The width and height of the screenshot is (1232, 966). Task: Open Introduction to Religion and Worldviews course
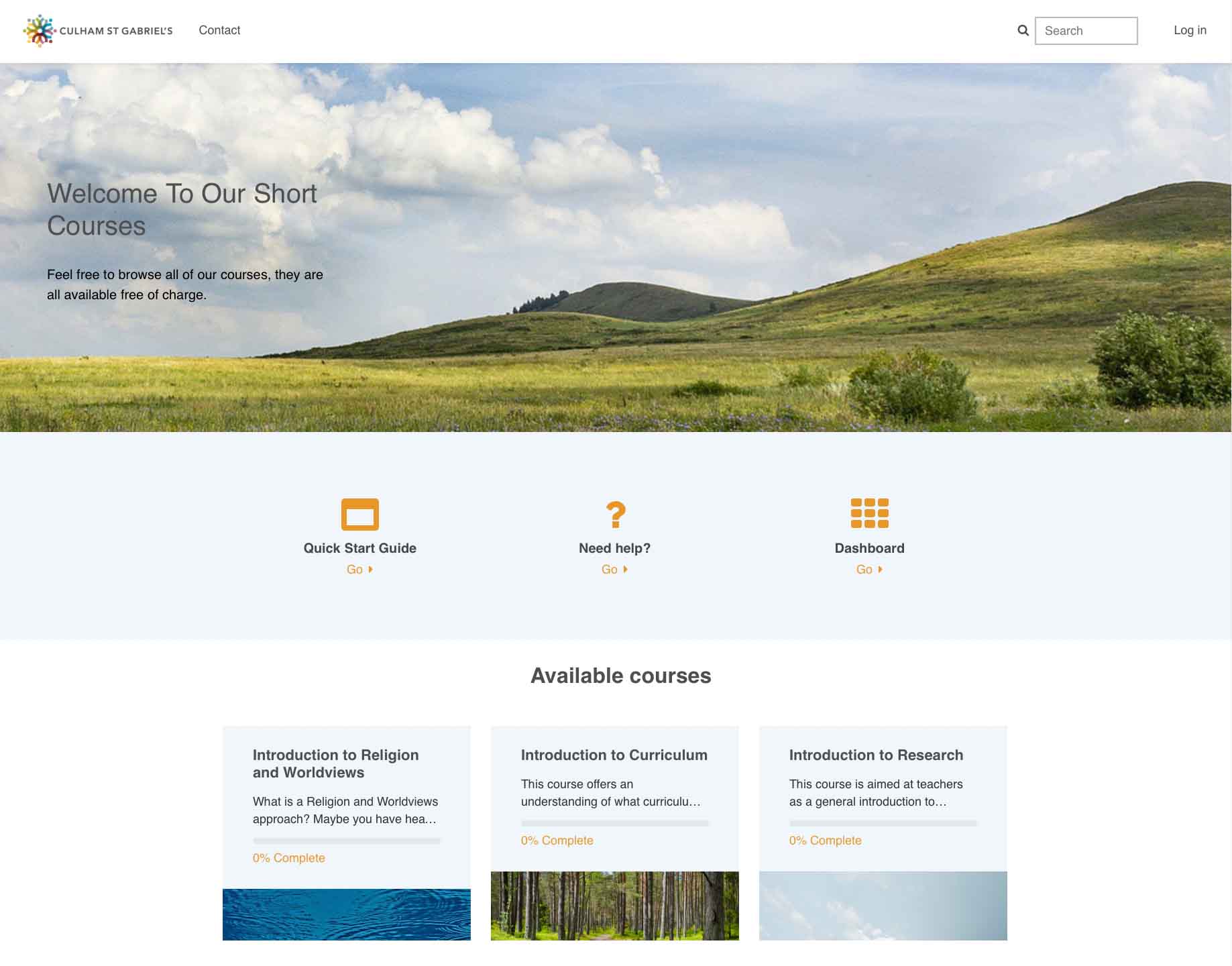[335, 763]
